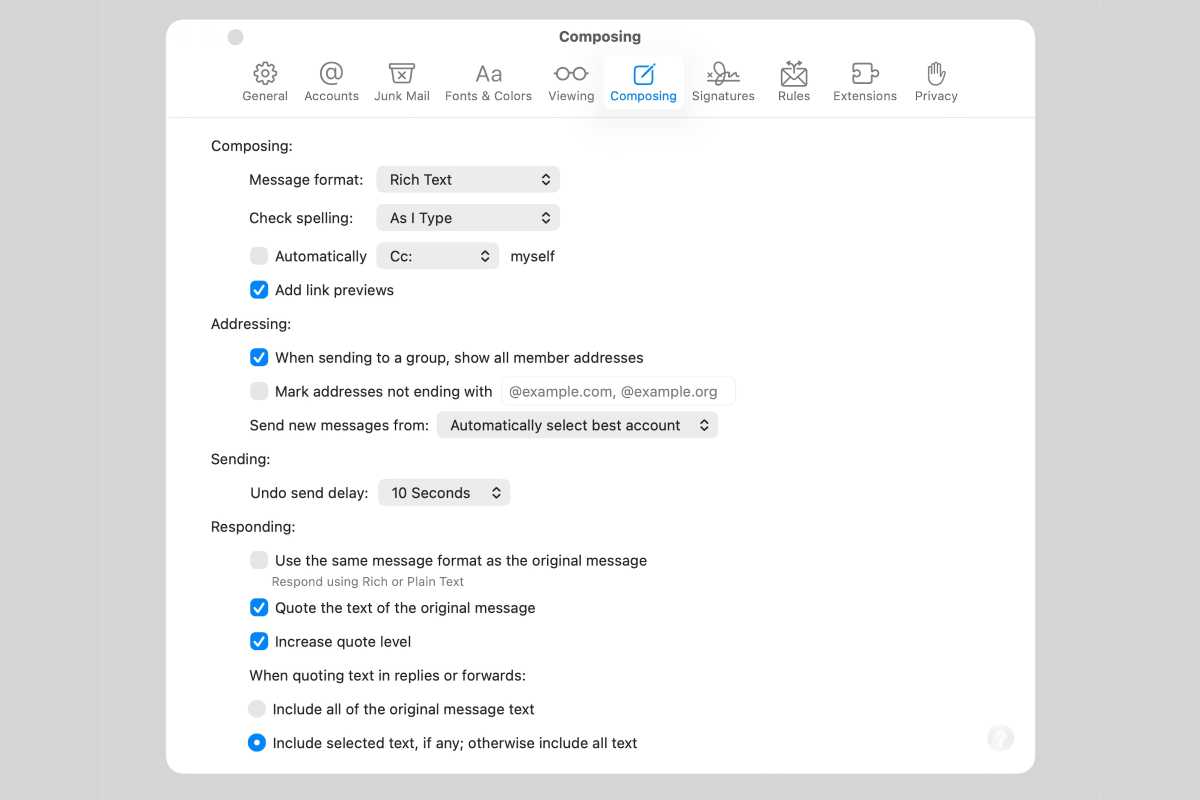Click the help question mark button
The width and height of the screenshot is (1200, 800).
[1000, 738]
